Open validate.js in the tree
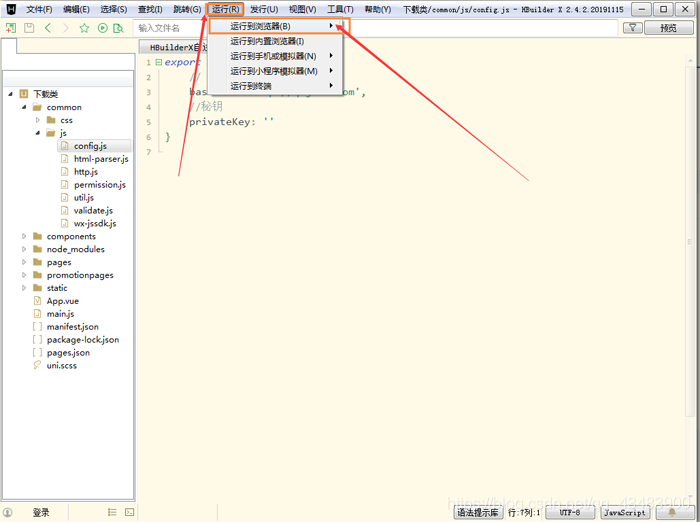The height and width of the screenshot is (522, 700). pyautogui.click(x=93, y=211)
